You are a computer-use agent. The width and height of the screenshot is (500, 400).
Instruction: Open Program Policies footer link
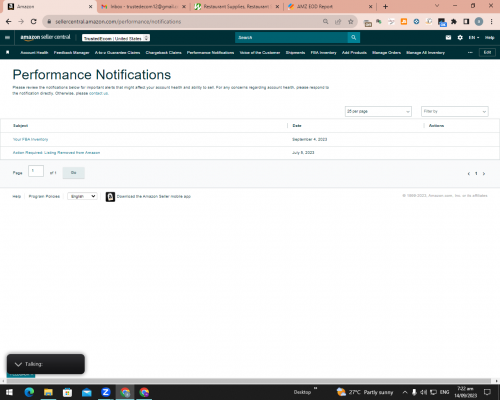tap(44, 196)
